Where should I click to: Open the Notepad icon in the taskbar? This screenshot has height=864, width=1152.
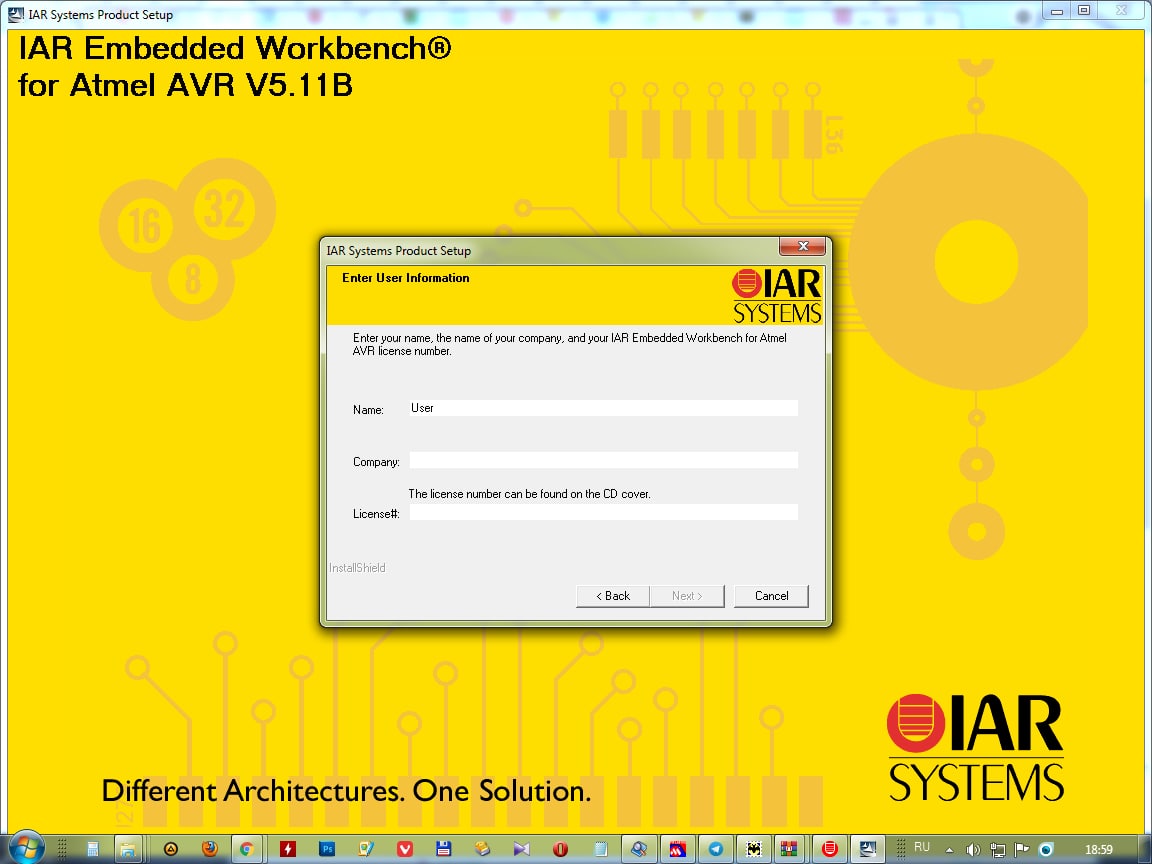click(x=600, y=849)
